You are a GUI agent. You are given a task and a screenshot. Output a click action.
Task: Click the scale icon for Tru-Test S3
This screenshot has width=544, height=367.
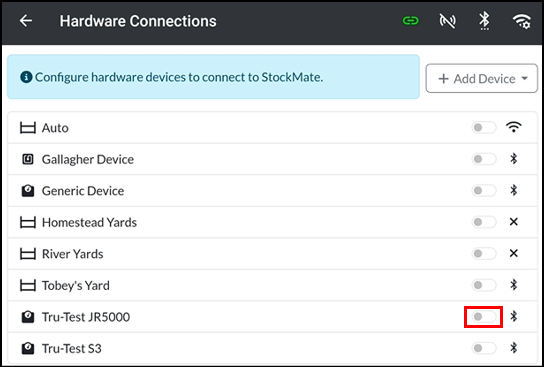pos(28,348)
